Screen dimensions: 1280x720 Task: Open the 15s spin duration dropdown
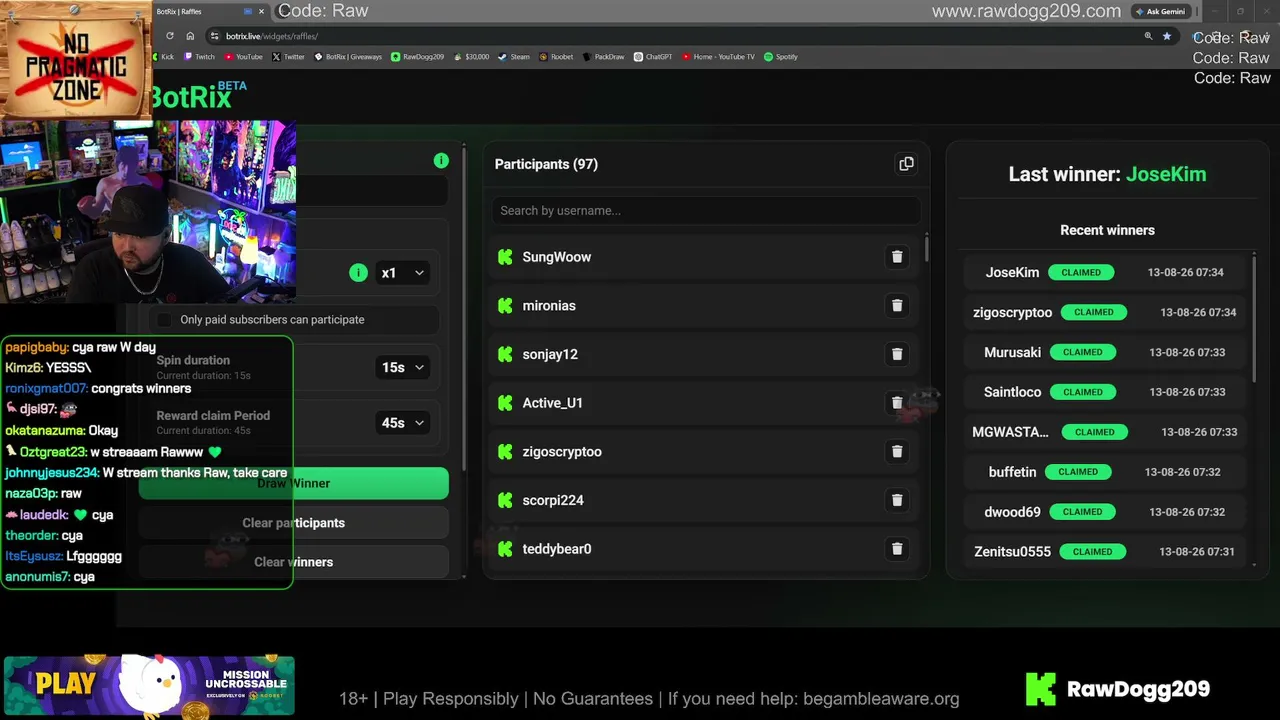point(402,368)
